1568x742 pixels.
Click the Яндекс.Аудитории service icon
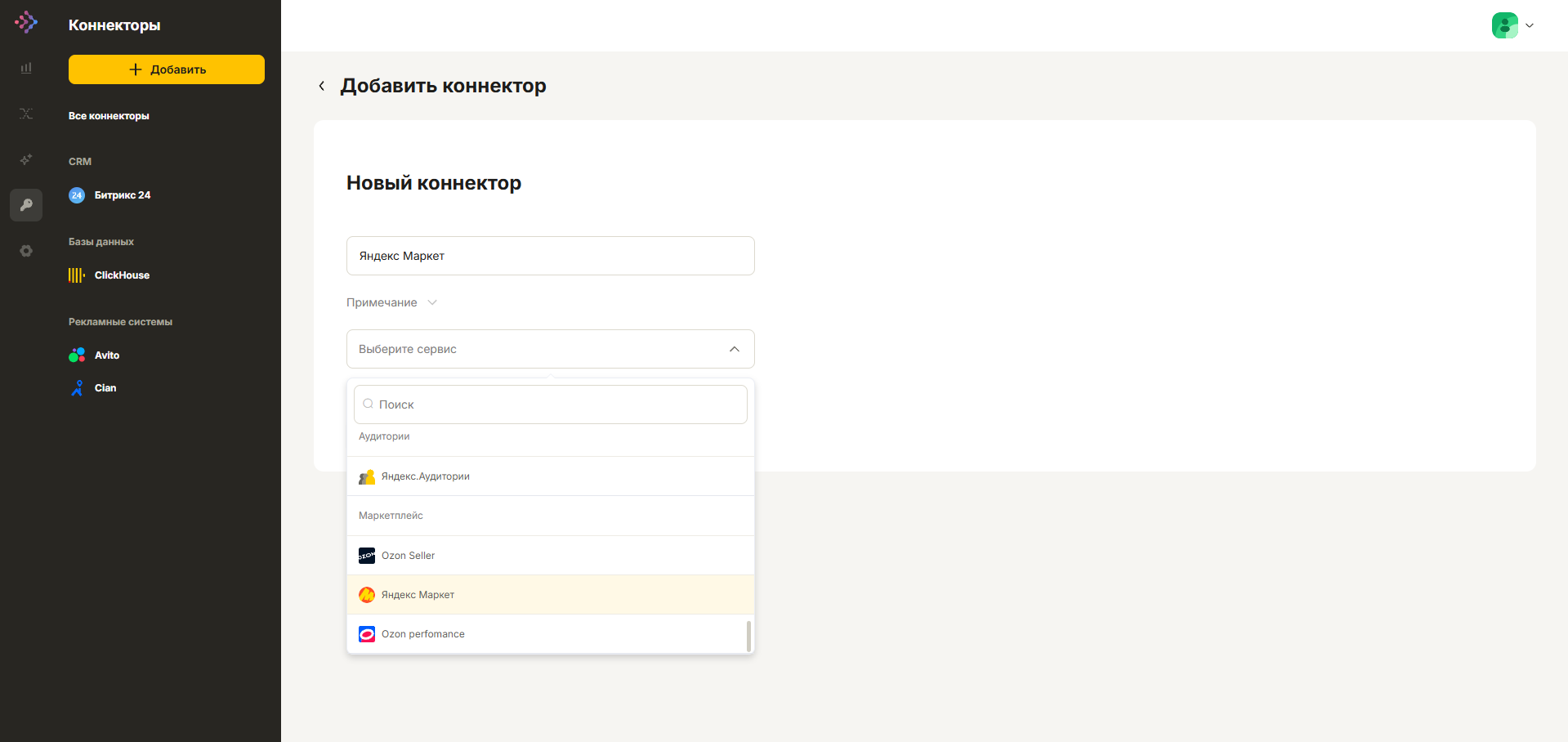pos(367,476)
